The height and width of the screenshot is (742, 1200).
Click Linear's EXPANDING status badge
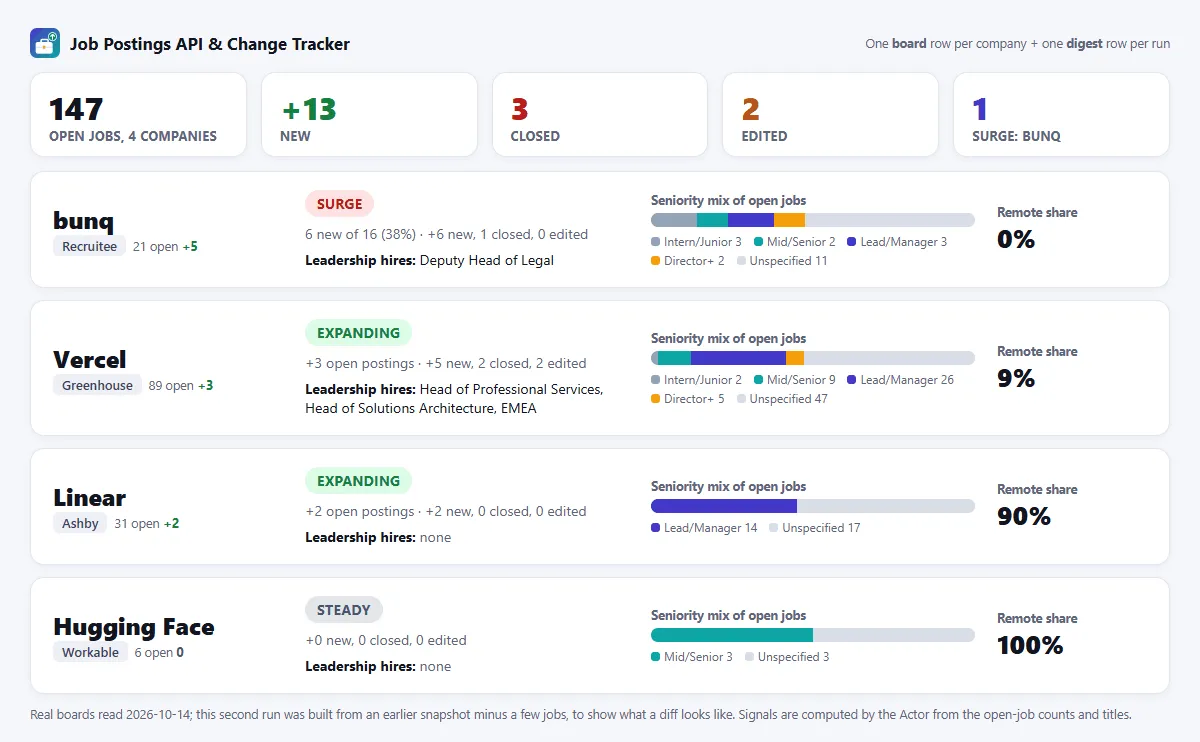[358, 481]
